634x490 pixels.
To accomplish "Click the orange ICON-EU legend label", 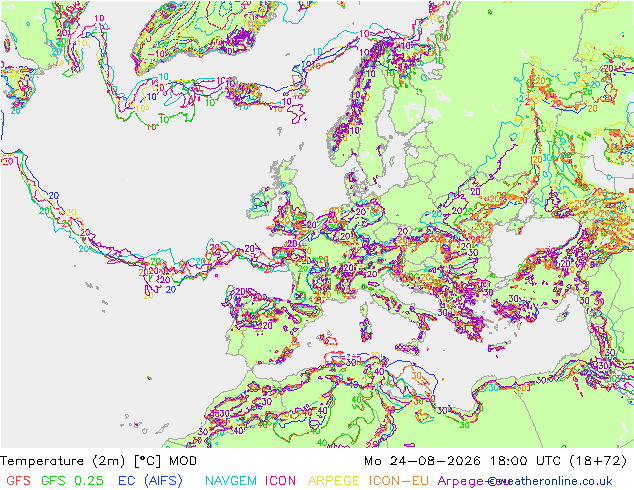I will point(398,481).
